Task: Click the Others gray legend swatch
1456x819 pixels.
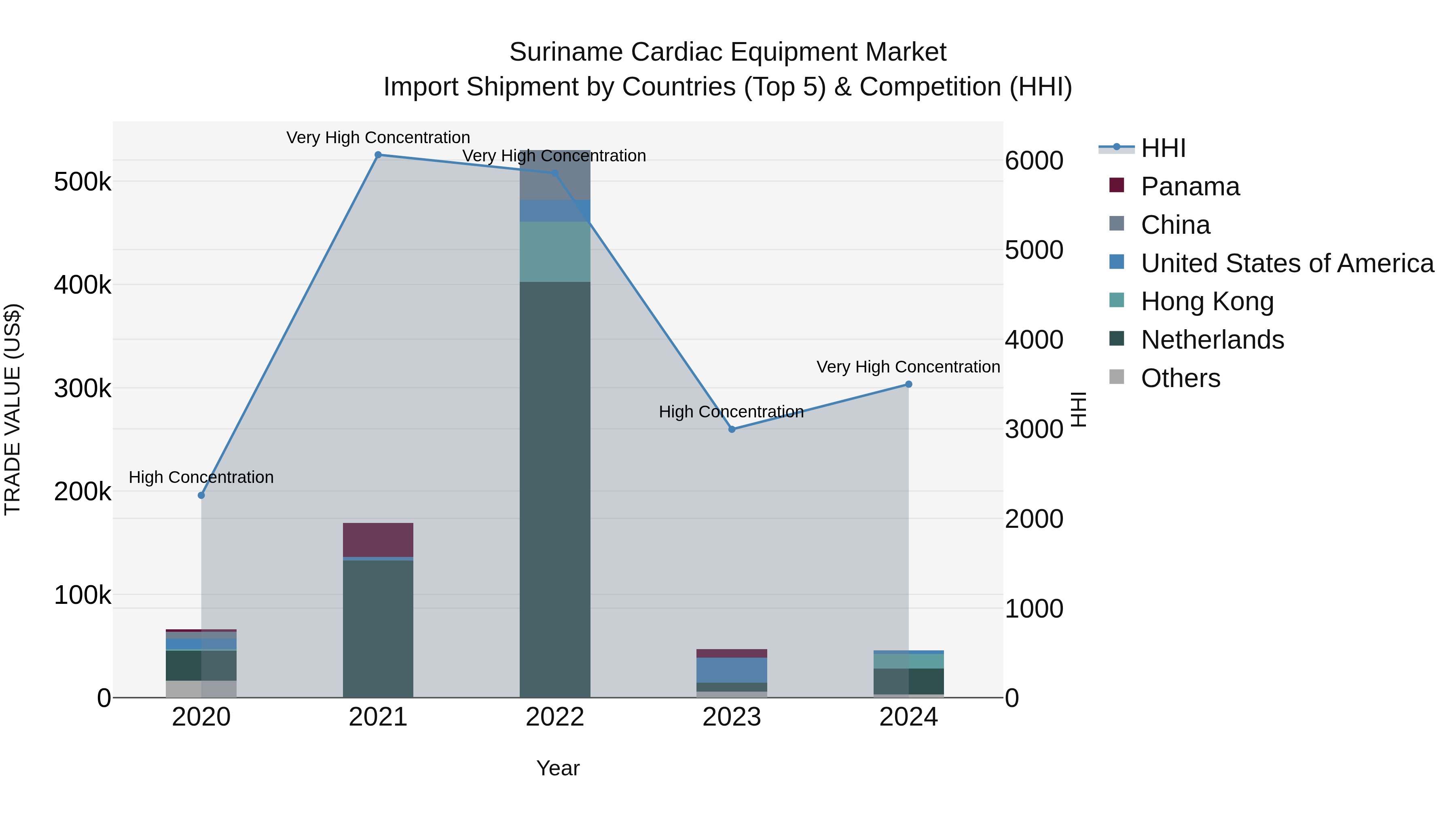Action: click(1117, 377)
